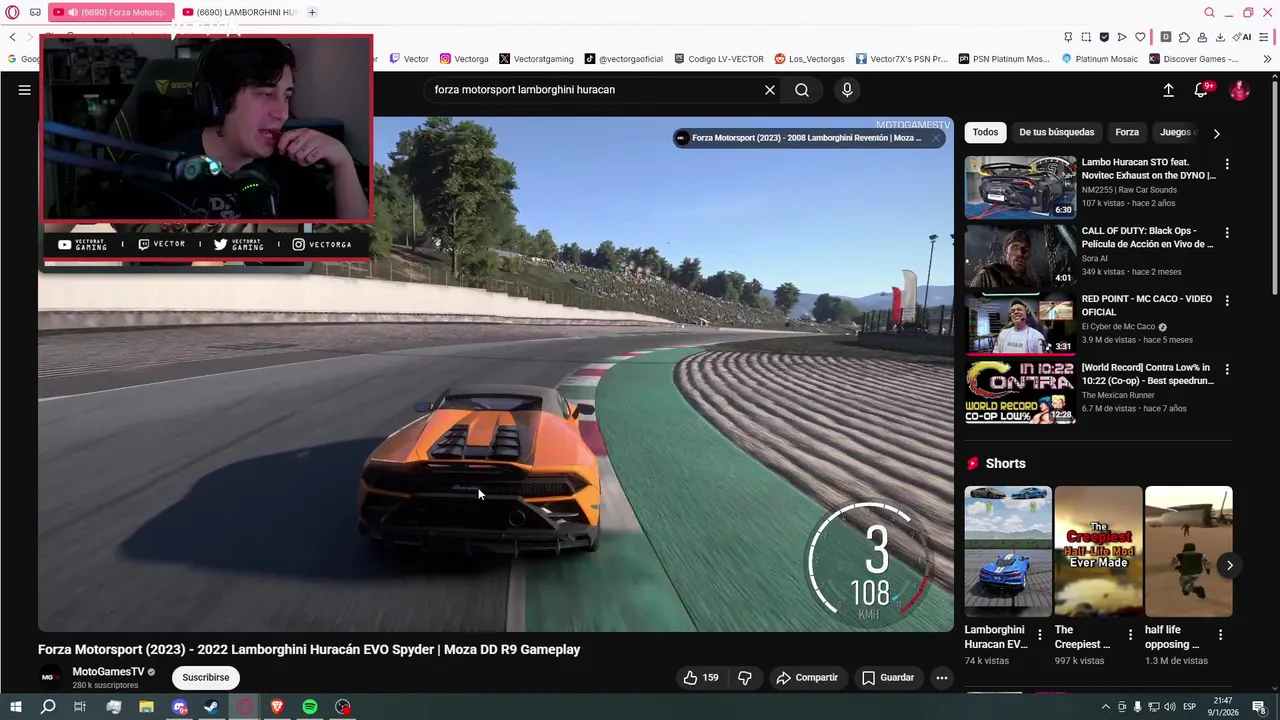
Task: Open the half life opposing short
Action: click(x=1188, y=551)
